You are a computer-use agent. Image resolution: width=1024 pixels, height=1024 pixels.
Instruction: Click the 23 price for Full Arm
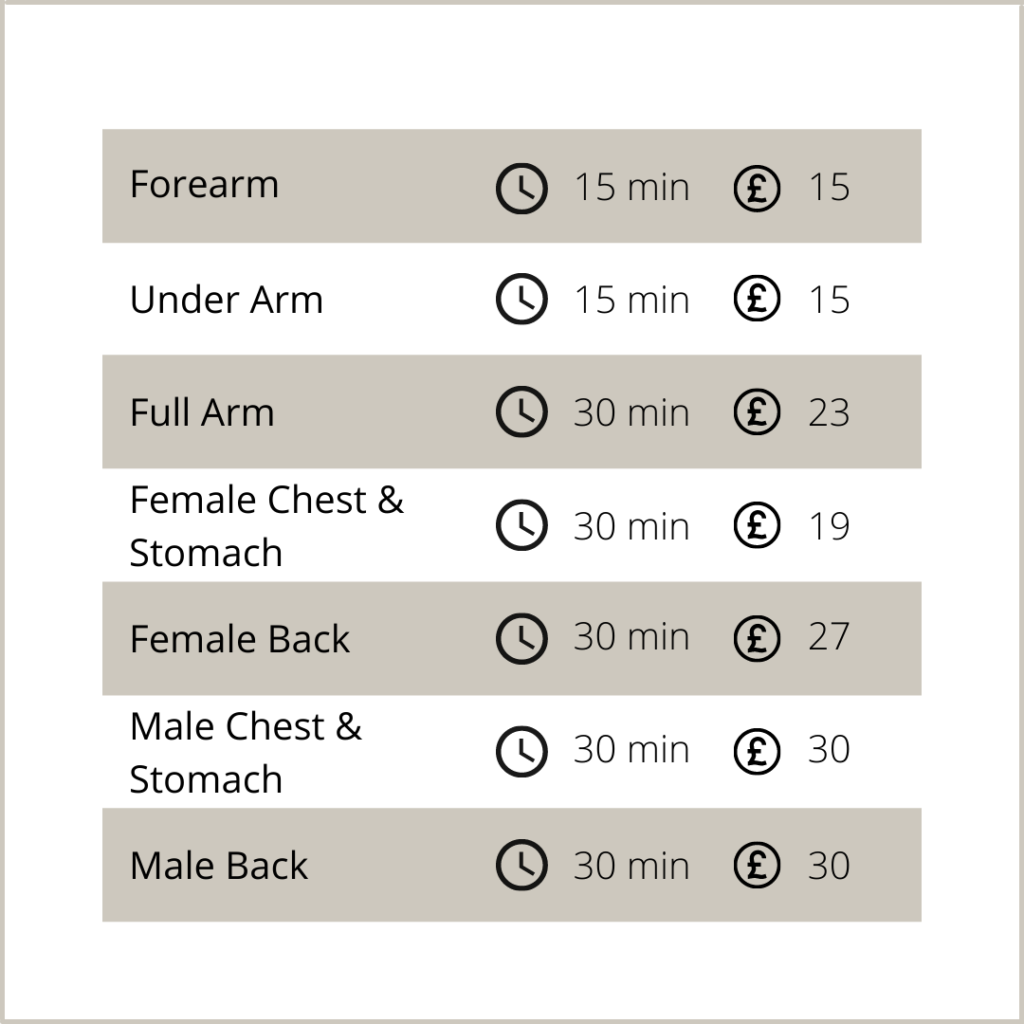click(x=829, y=413)
